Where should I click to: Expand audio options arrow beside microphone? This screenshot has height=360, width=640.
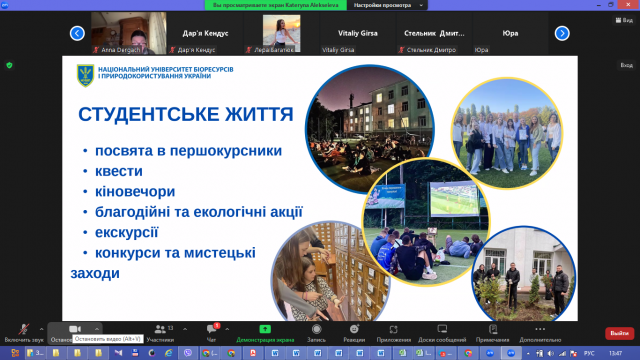(x=42, y=329)
